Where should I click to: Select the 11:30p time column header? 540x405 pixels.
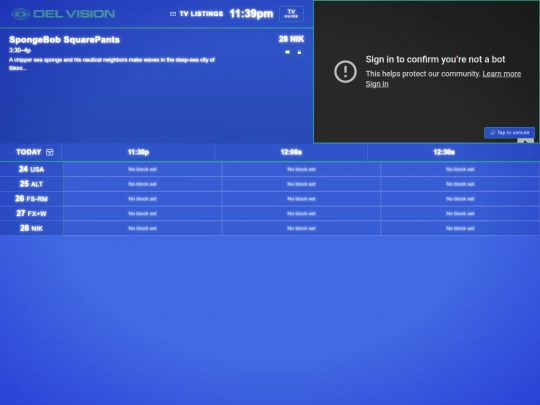click(x=138, y=152)
